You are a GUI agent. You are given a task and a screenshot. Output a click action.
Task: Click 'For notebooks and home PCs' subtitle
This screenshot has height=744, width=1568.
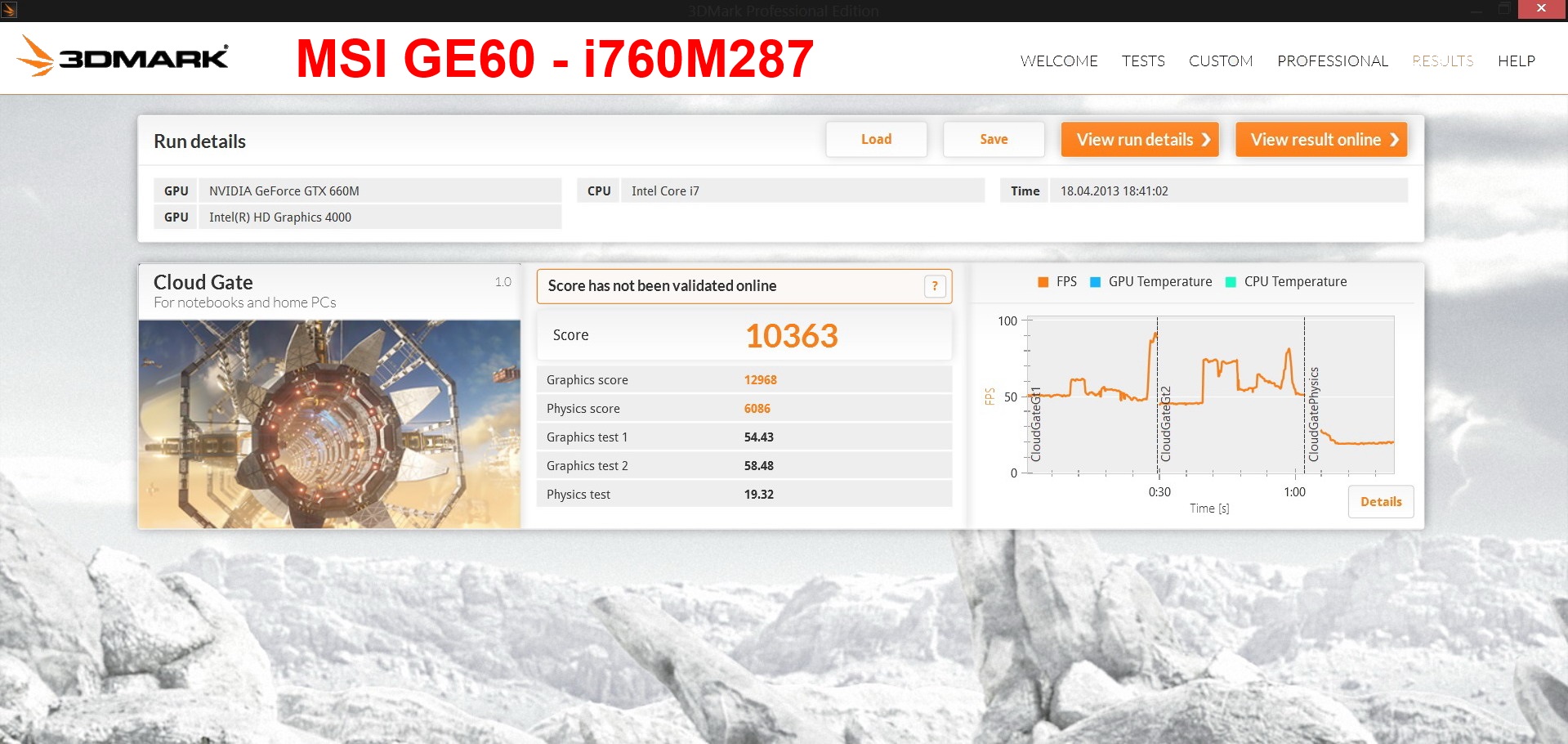pos(245,303)
